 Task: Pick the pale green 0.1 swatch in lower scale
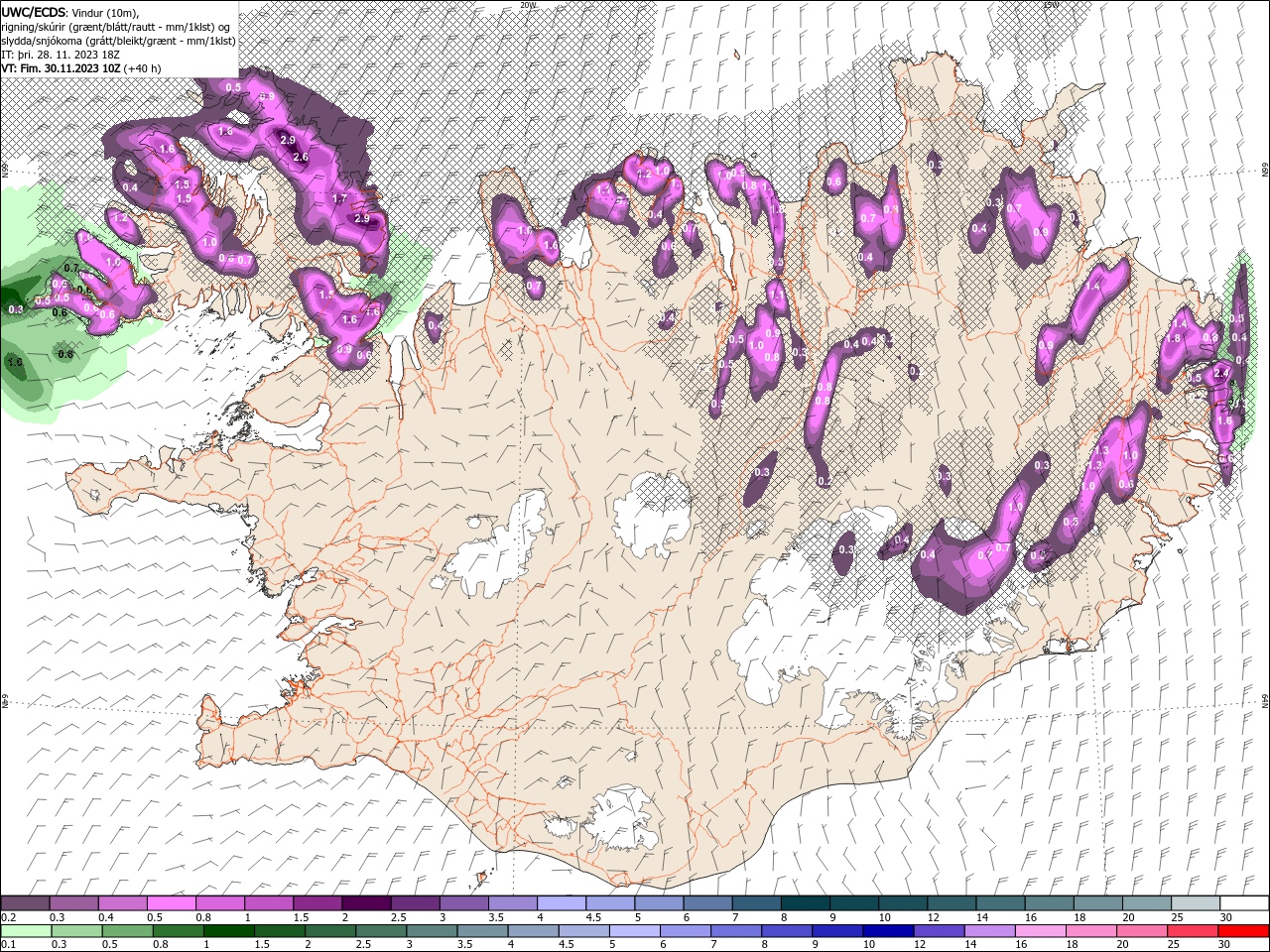[26, 931]
